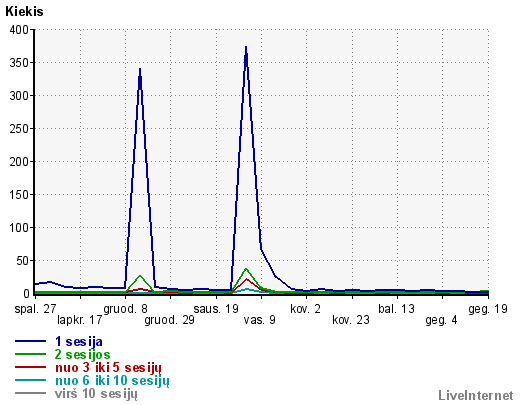Viewport: 520px width, 405px height.
Task: Click the 'geg. 19' date label
Action: 488,309
